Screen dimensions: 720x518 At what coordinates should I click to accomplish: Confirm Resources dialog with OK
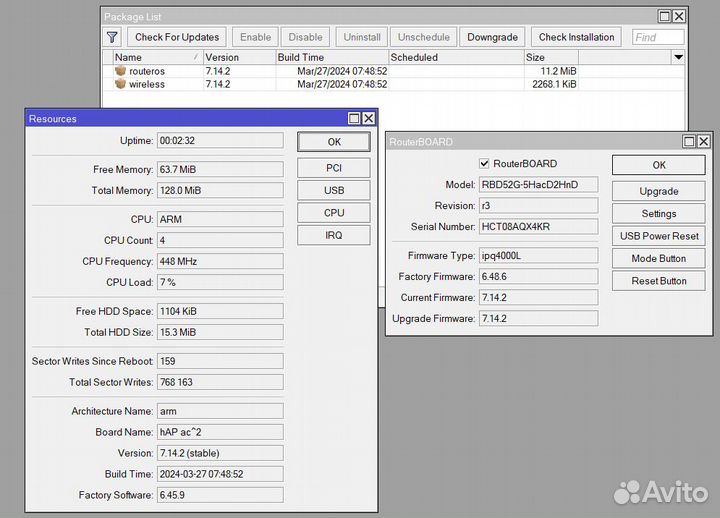coord(334,142)
